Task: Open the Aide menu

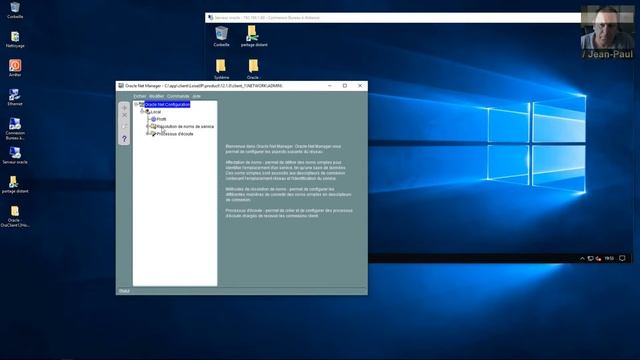Action: 196,96
